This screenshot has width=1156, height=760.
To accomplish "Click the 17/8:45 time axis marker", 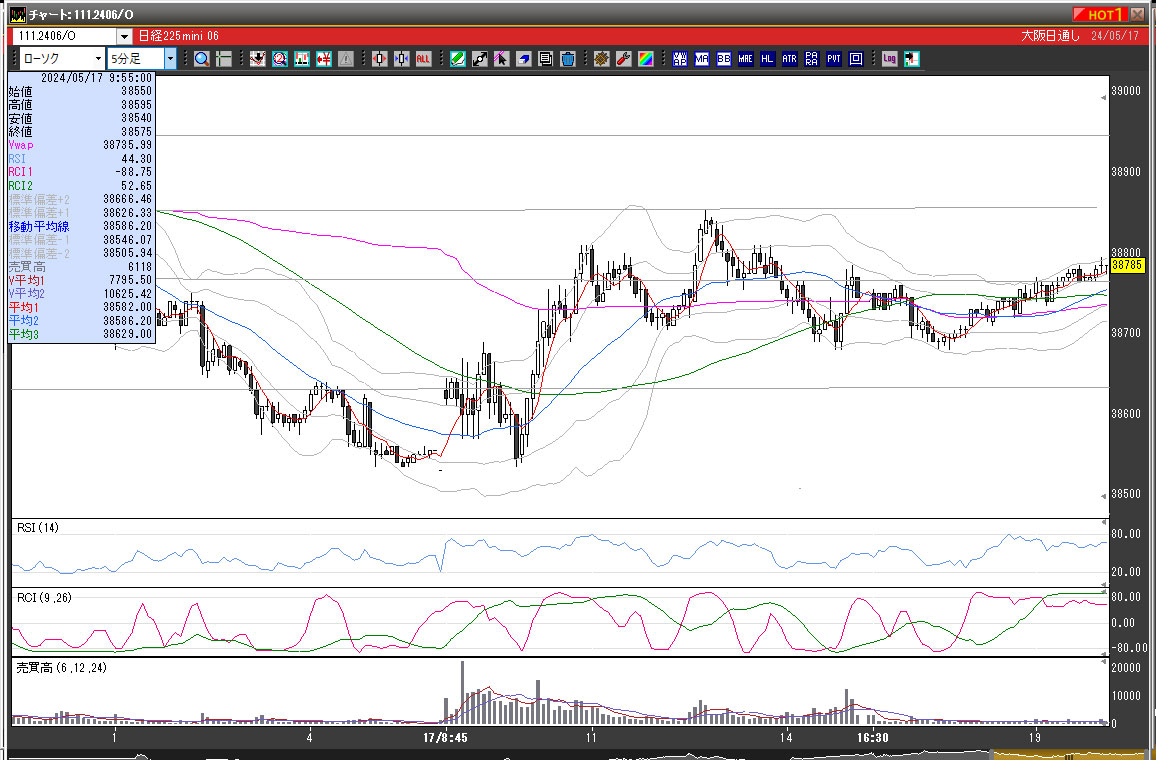I will click(445, 737).
